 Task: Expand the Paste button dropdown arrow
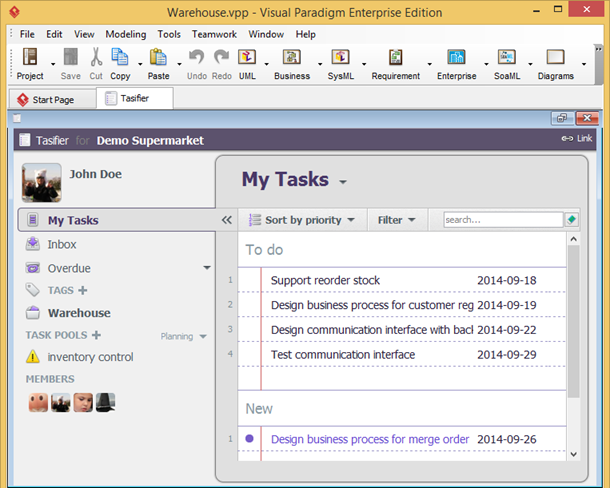tap(179, 64)
